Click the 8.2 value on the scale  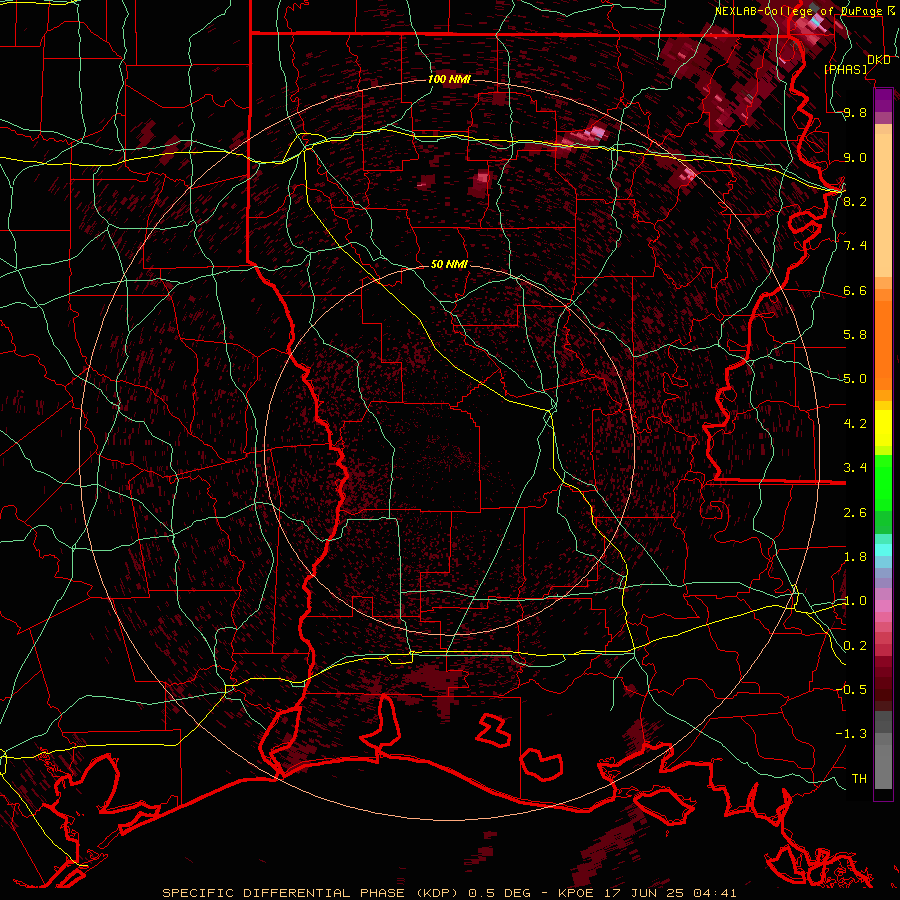pyautogui.click(x=855, y=201)
